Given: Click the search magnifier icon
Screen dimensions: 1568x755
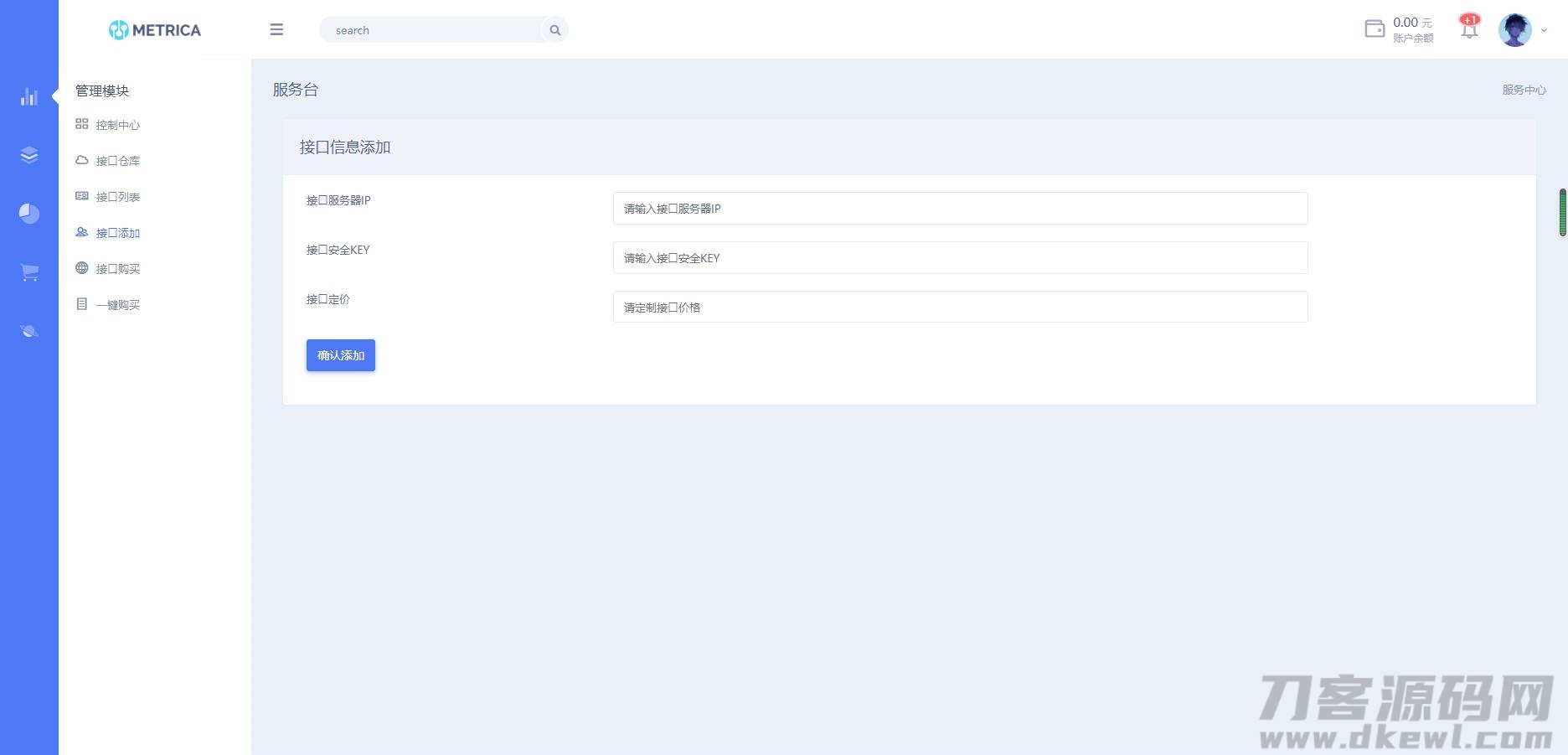Looking at the screenshot, I should click(x=554, y=29).
